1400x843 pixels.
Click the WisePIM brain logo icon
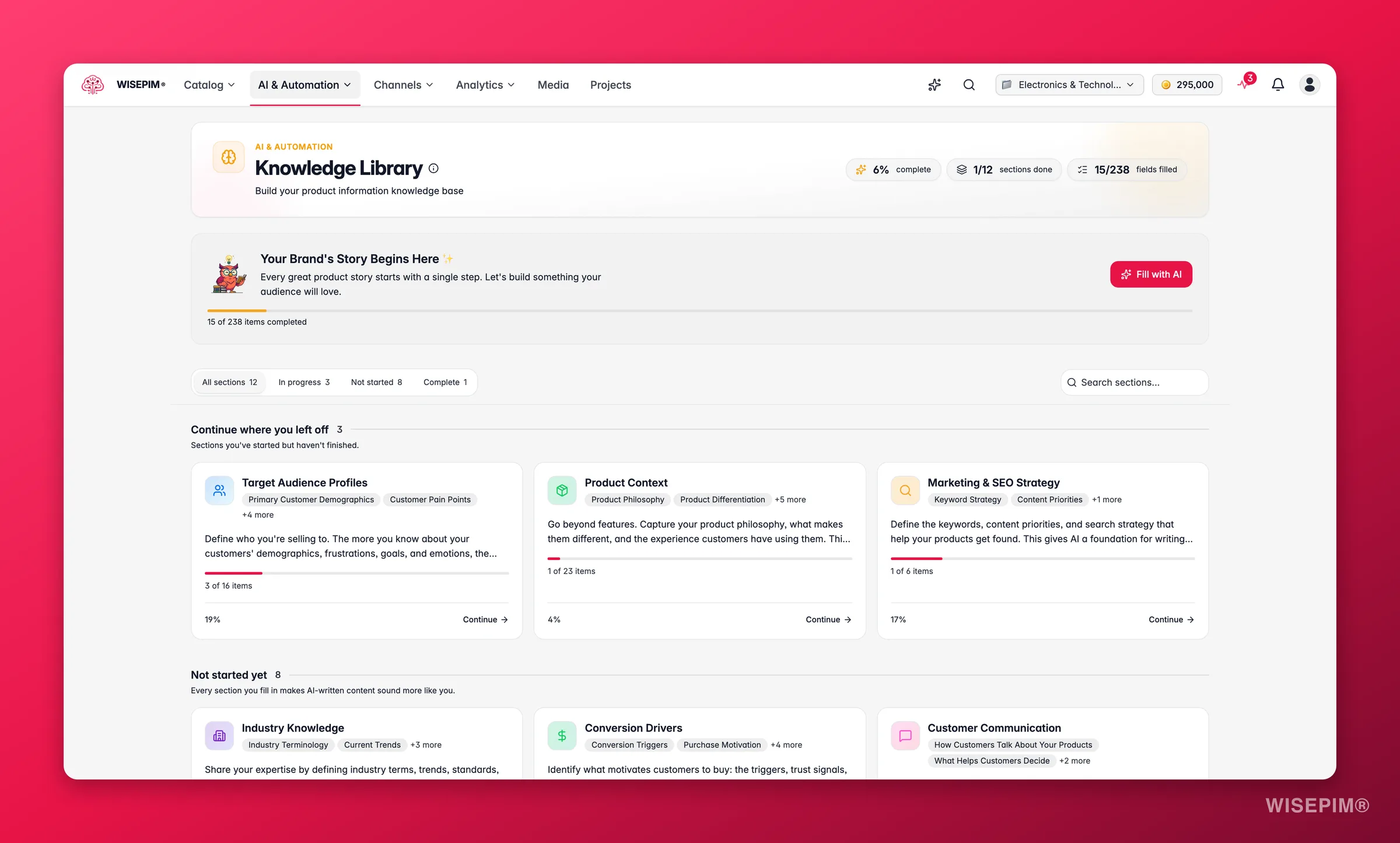point(93,85)
